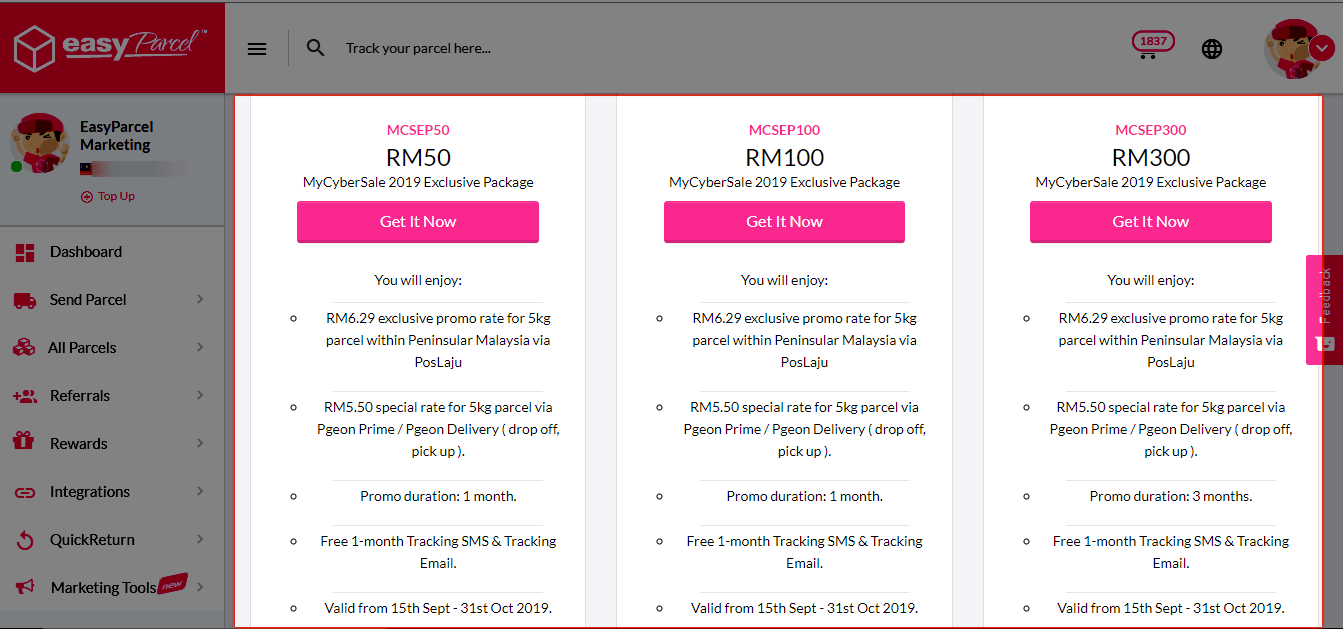Expand the All Parcels submenu chevron
The height and width of the screenshot is (629, 1343).
click(200, 347)
